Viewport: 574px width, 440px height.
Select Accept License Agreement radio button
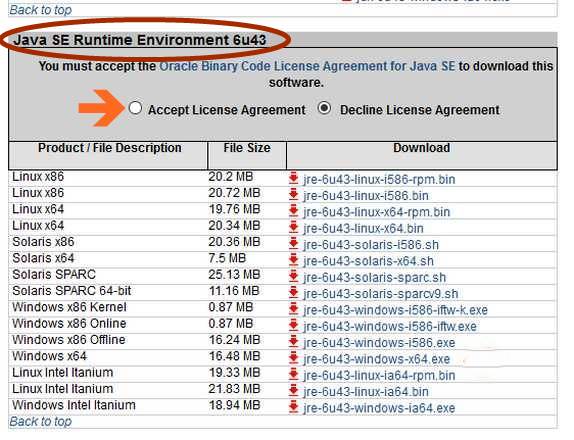[135, 108]
